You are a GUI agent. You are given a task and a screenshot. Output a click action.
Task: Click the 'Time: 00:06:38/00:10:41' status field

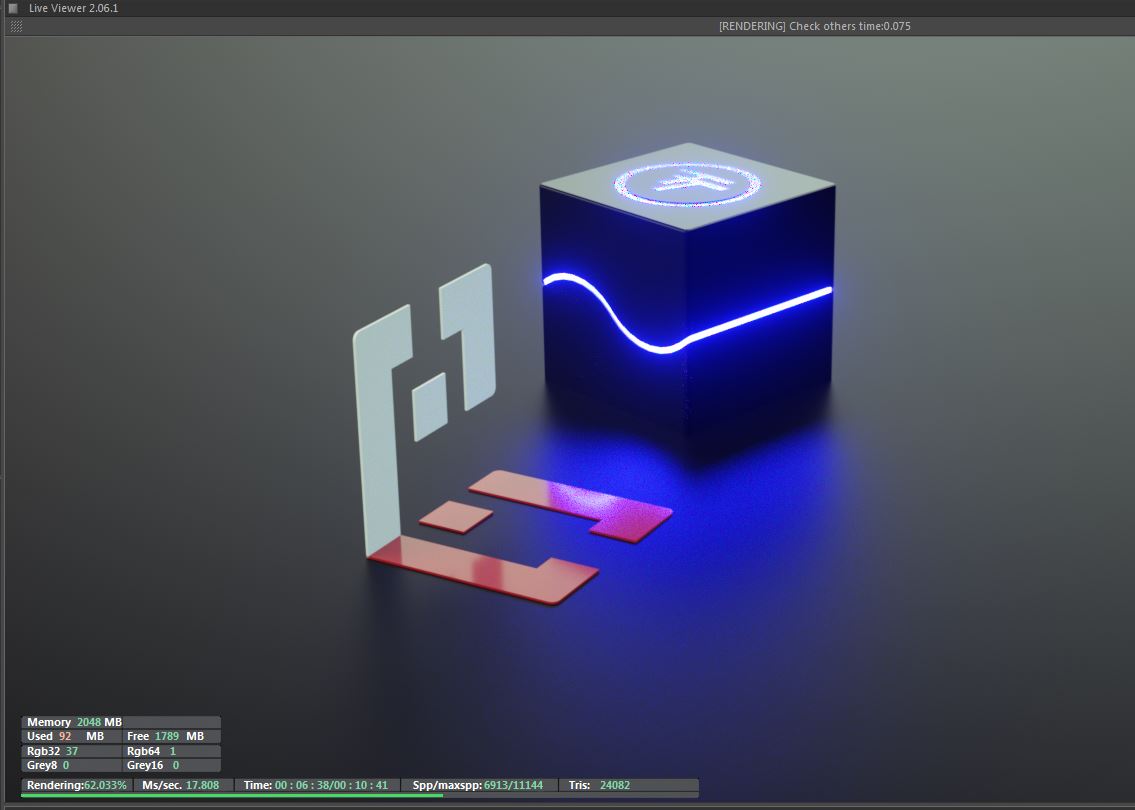[x=317, y=785]
